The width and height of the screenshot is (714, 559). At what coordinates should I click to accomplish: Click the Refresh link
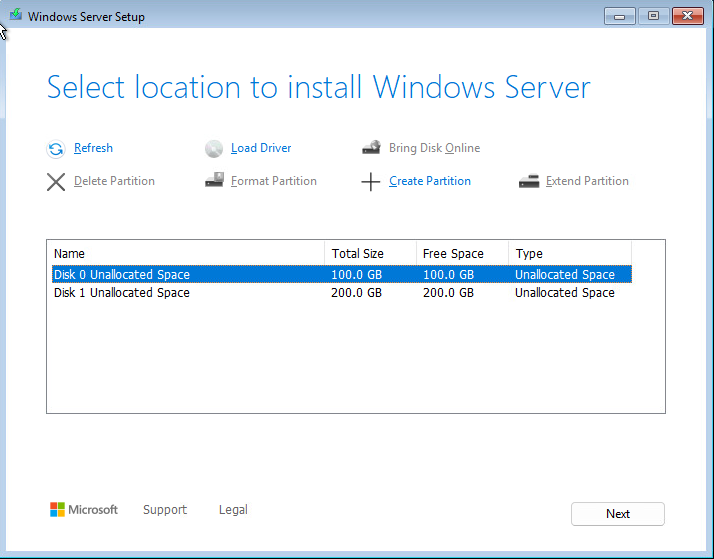click(x=93, y=148)
